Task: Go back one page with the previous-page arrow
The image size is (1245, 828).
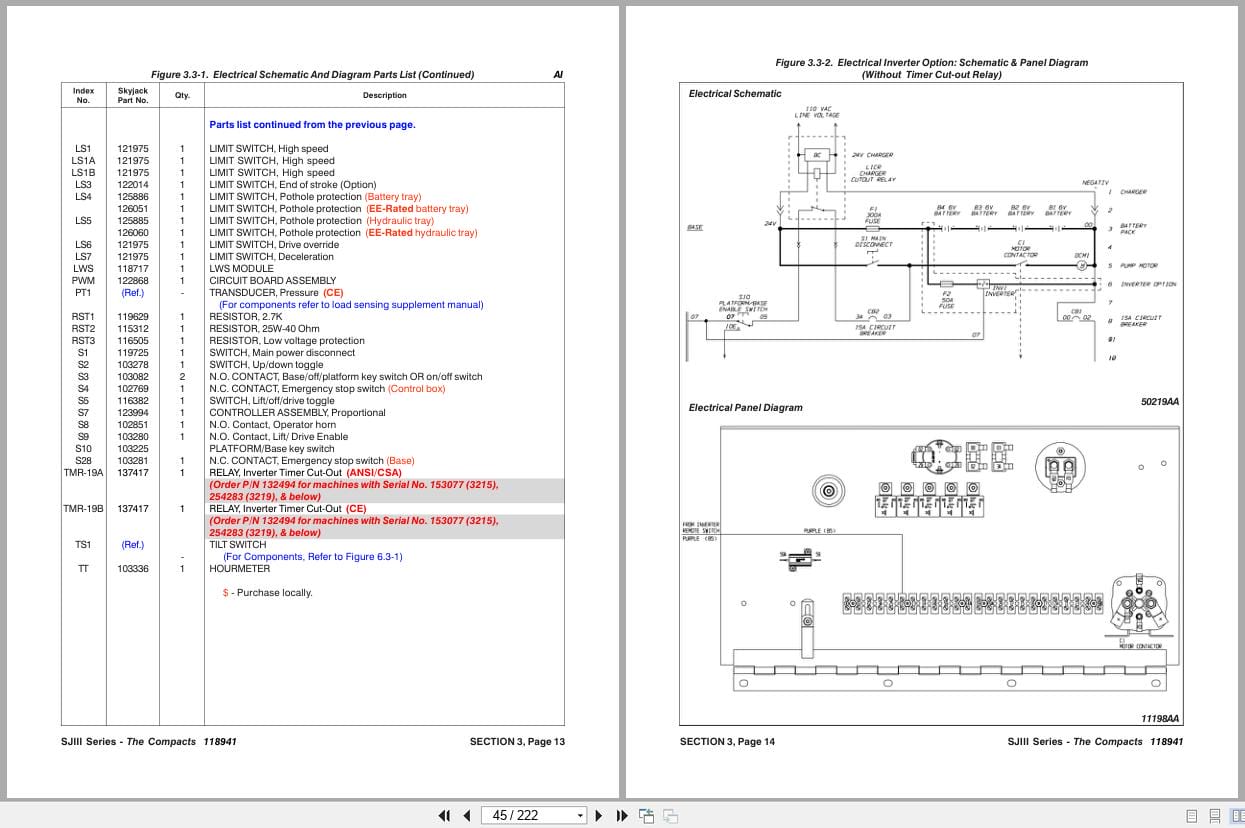Action: point(466,815)
